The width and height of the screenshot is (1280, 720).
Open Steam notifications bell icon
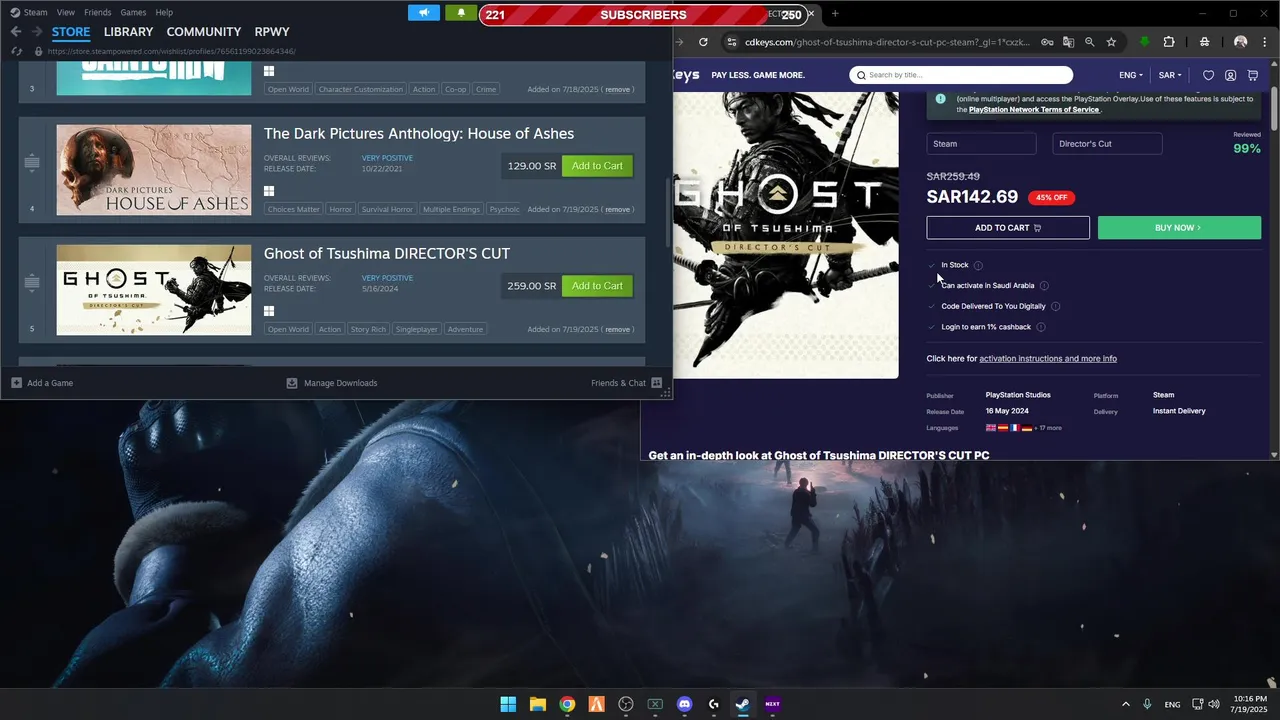click(x=461, y=13)
